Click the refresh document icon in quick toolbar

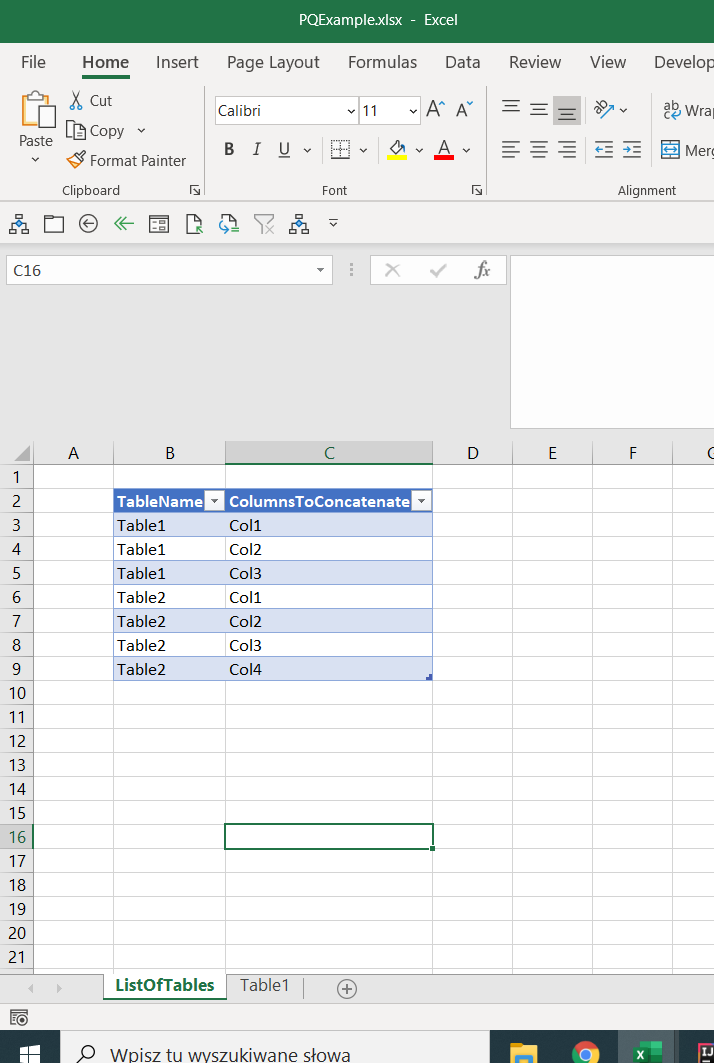pos(229,224)
